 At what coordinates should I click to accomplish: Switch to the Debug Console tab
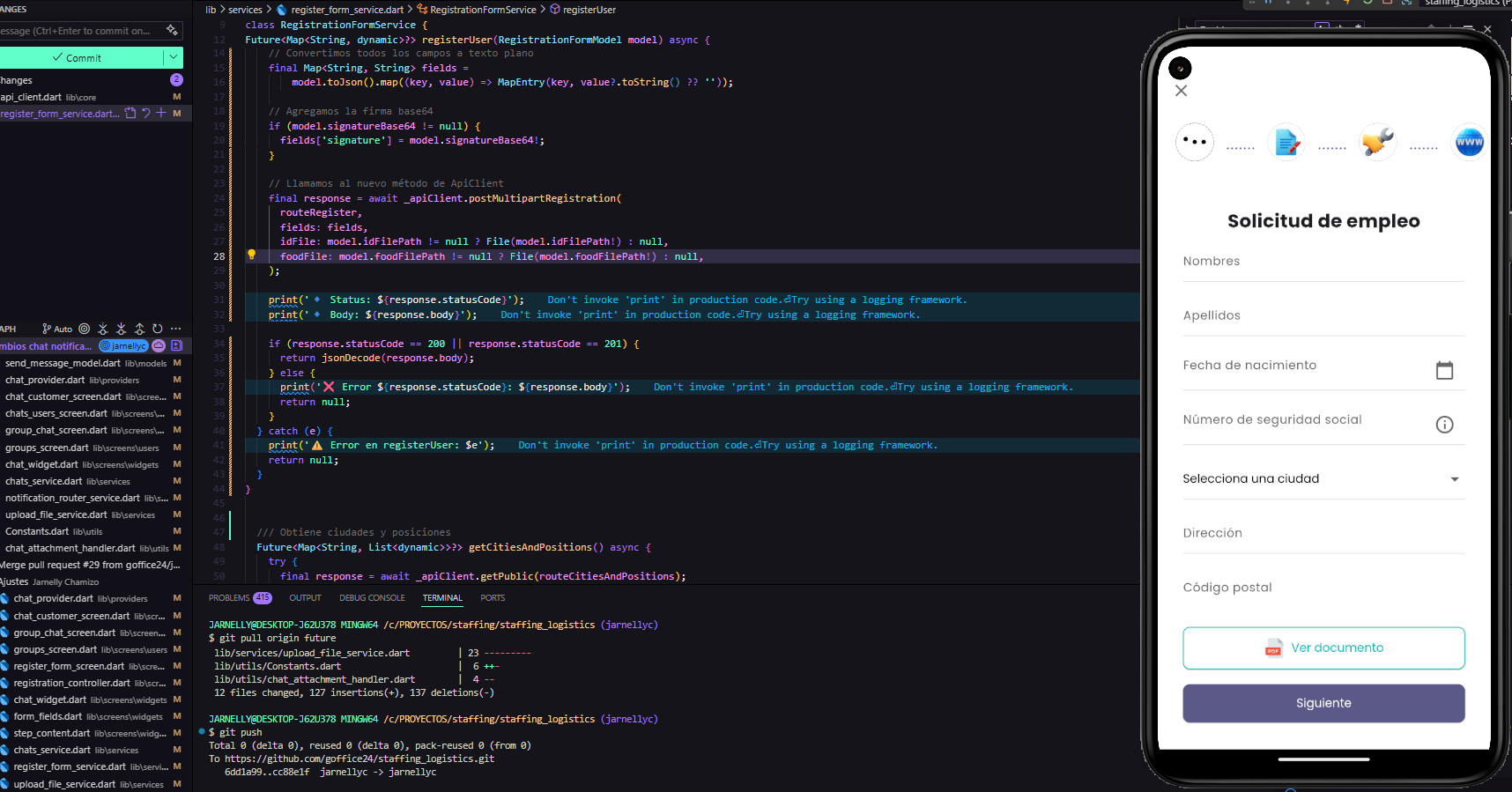[x=372, y=598]
